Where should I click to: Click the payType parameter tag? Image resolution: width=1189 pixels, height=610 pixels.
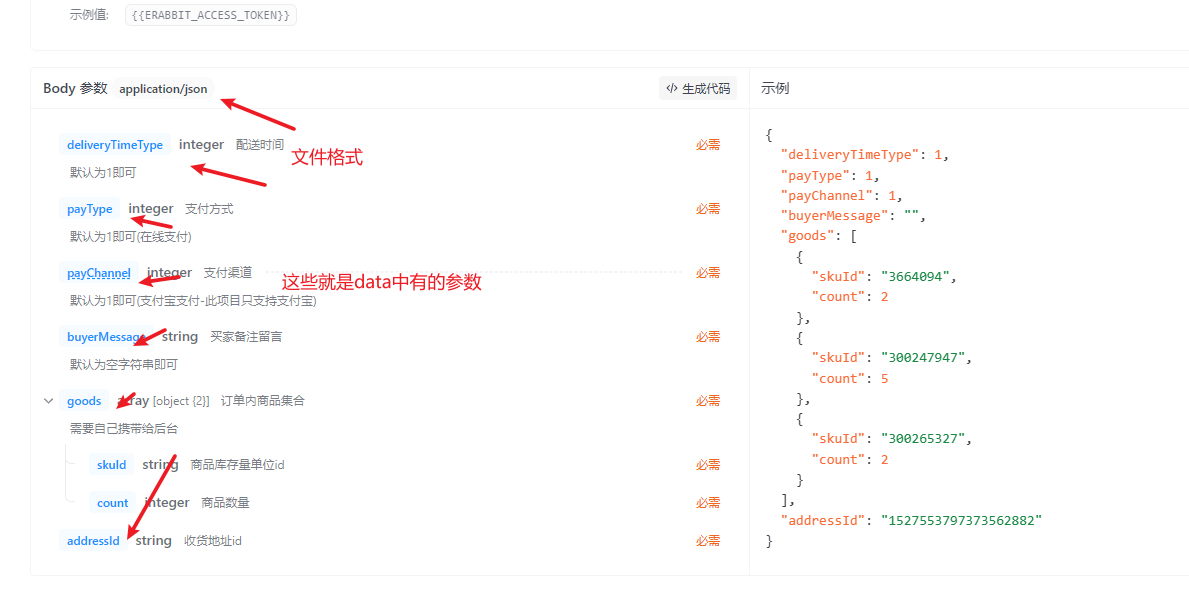[x=89, y=209]
